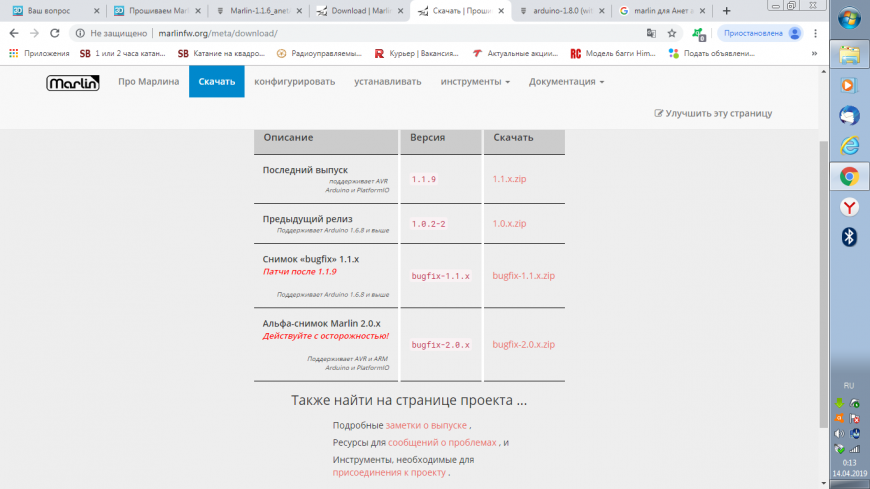Click the page vertical scrollbar thumb
The height and width of the screenshot is (489, 870).
(x=823, y=284)
